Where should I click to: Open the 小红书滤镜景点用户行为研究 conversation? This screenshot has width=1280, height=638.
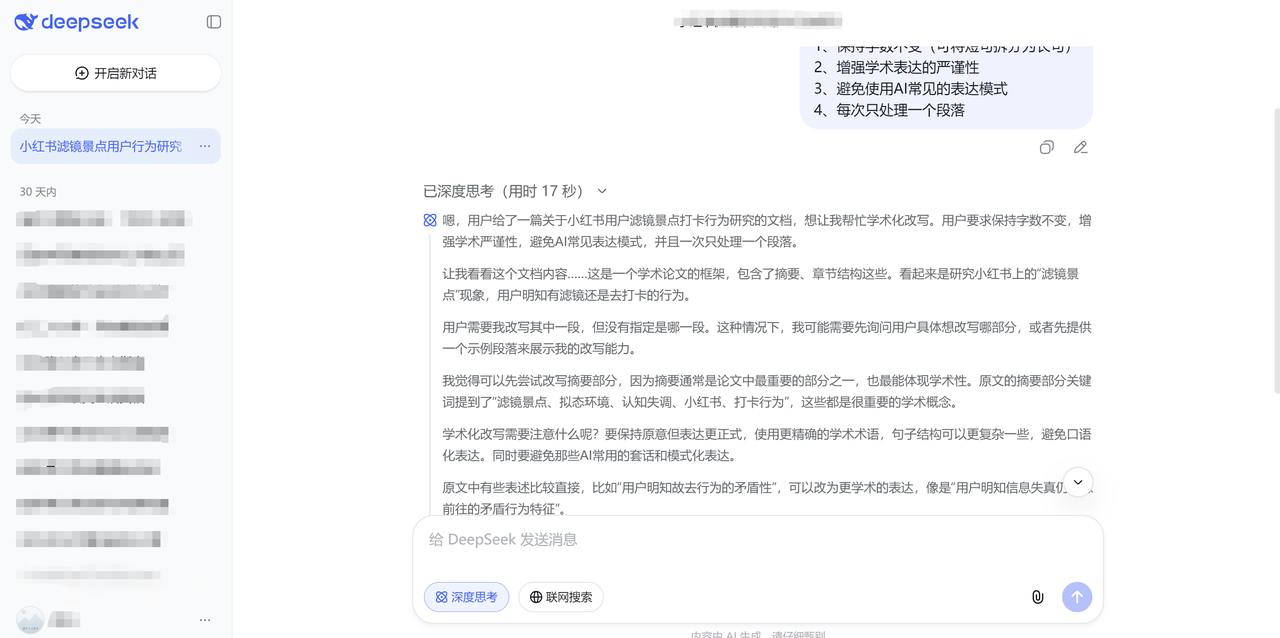pos(101,146)
